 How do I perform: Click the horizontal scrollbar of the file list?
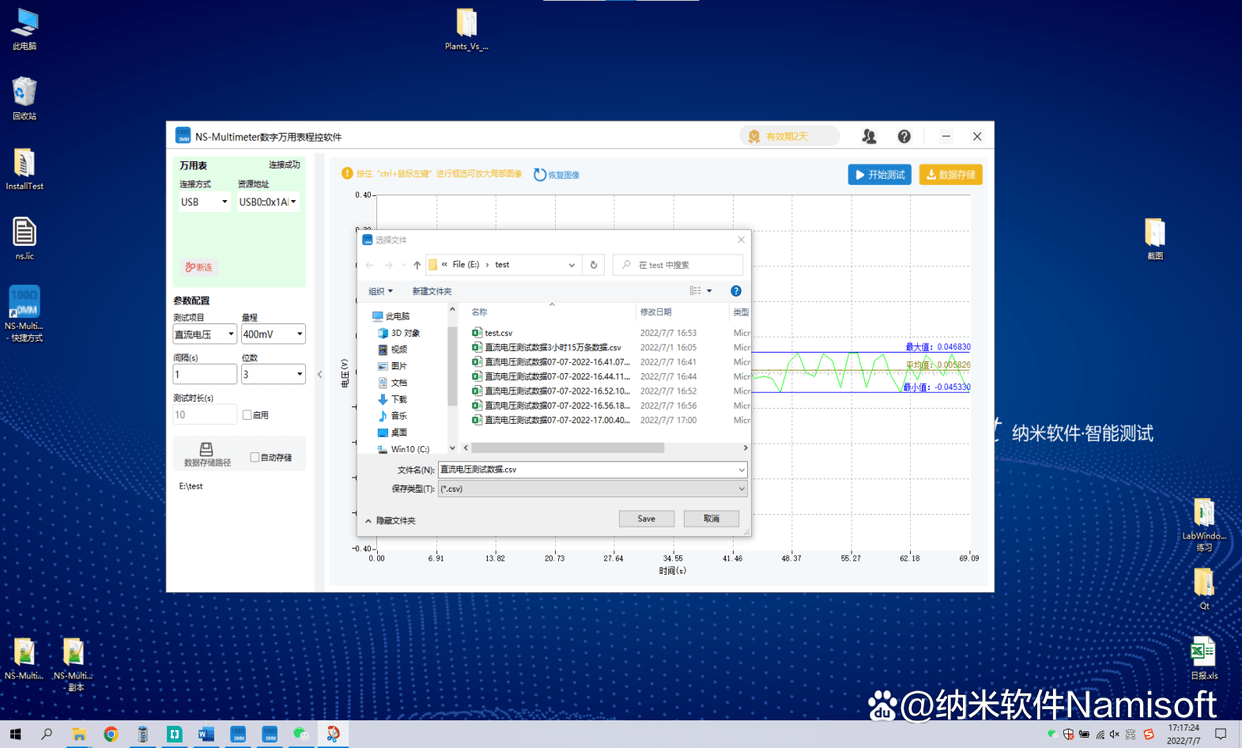(567, 448)
